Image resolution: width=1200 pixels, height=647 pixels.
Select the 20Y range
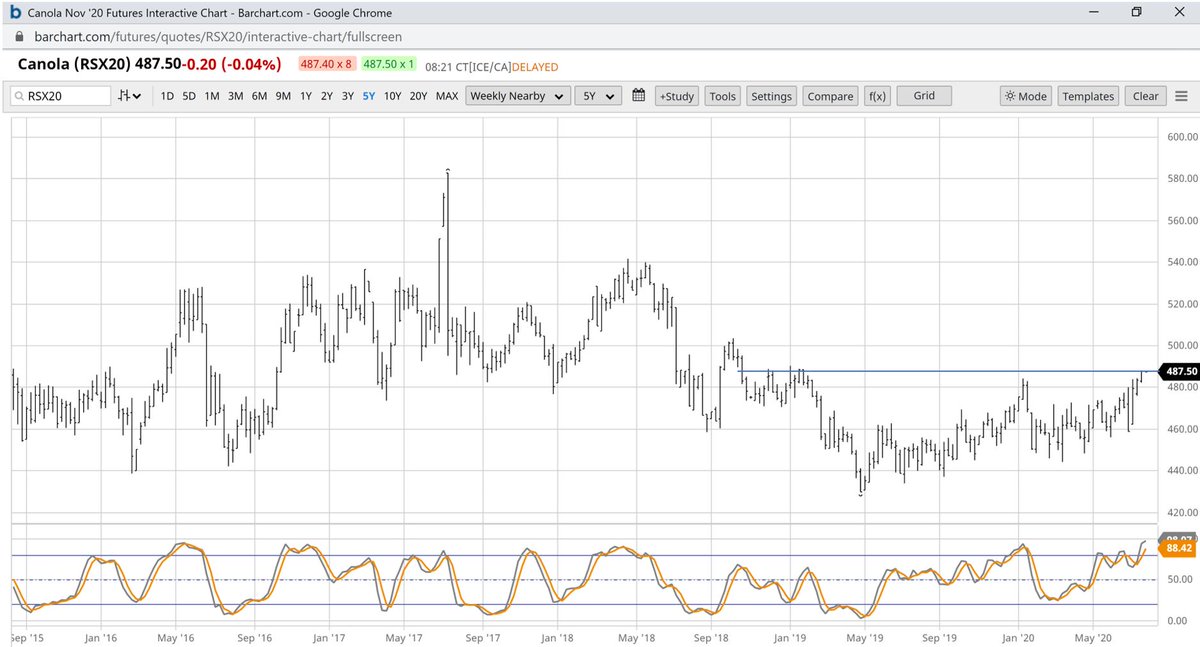[418, 96]
